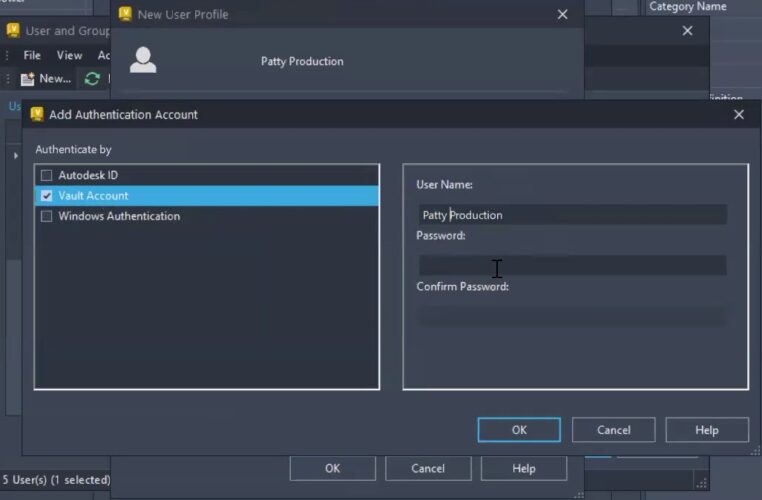Screen dimensions: 762x500
Task: Open the View menu in User and Group window
Action: 69,55
